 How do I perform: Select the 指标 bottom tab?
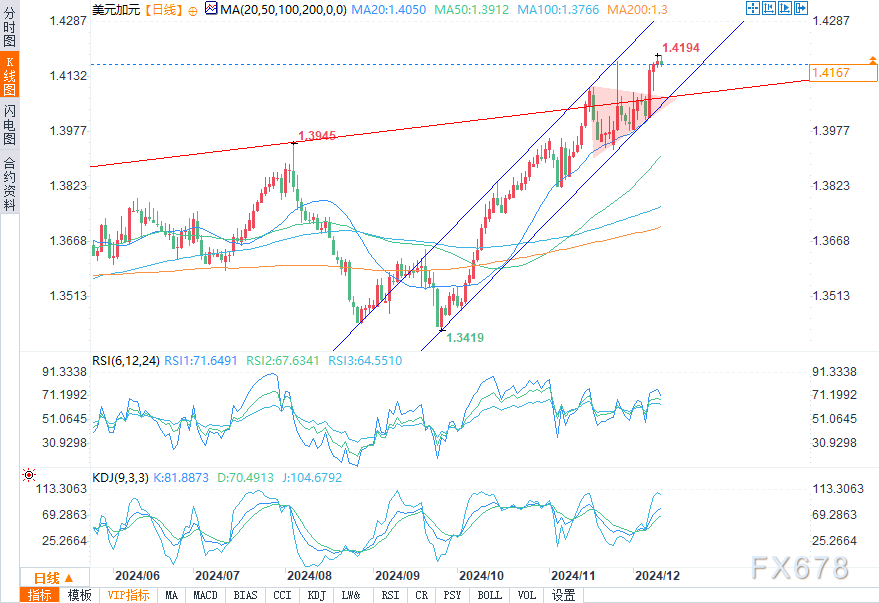click(39, 595)
